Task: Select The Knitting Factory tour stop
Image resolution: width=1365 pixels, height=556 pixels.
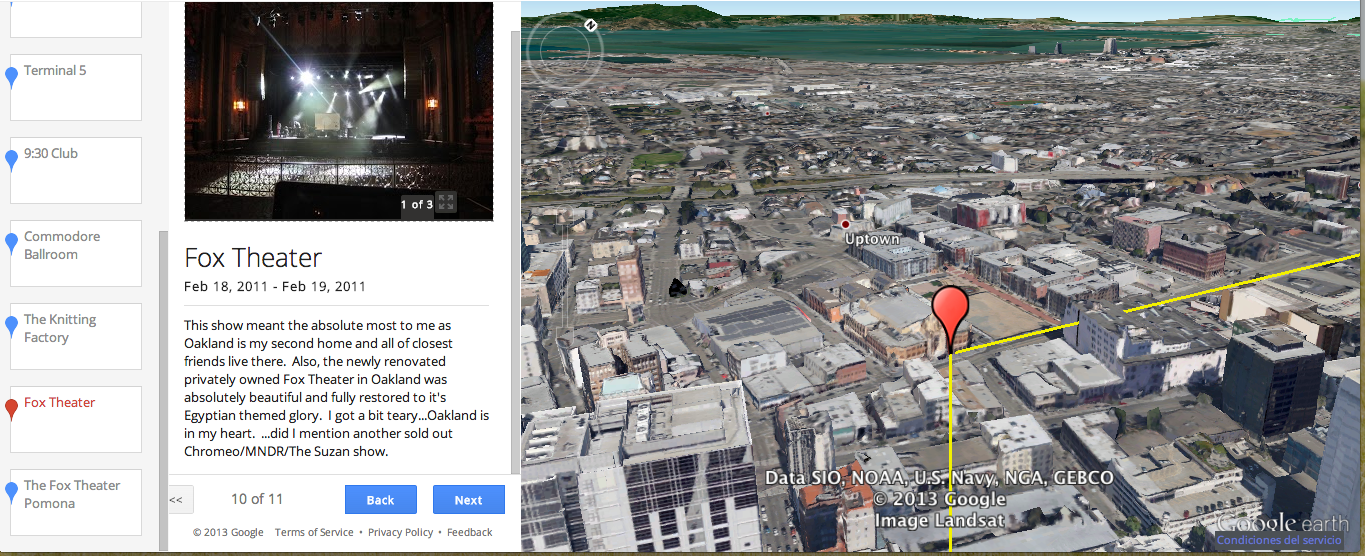Action: pos(76,337)
